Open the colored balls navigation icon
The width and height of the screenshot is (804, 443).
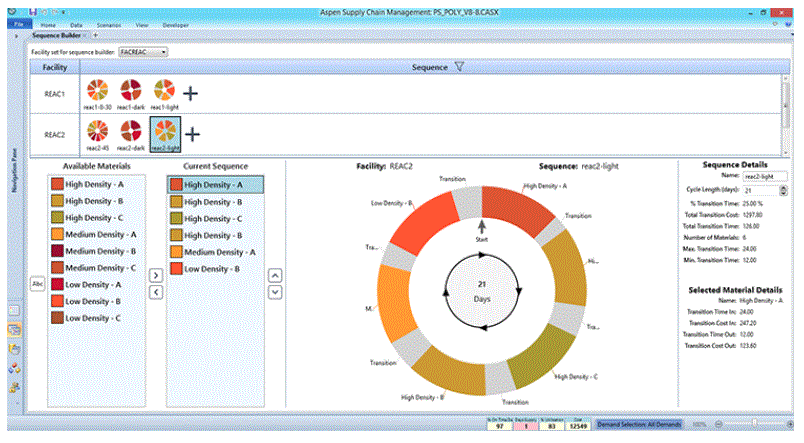14,368
